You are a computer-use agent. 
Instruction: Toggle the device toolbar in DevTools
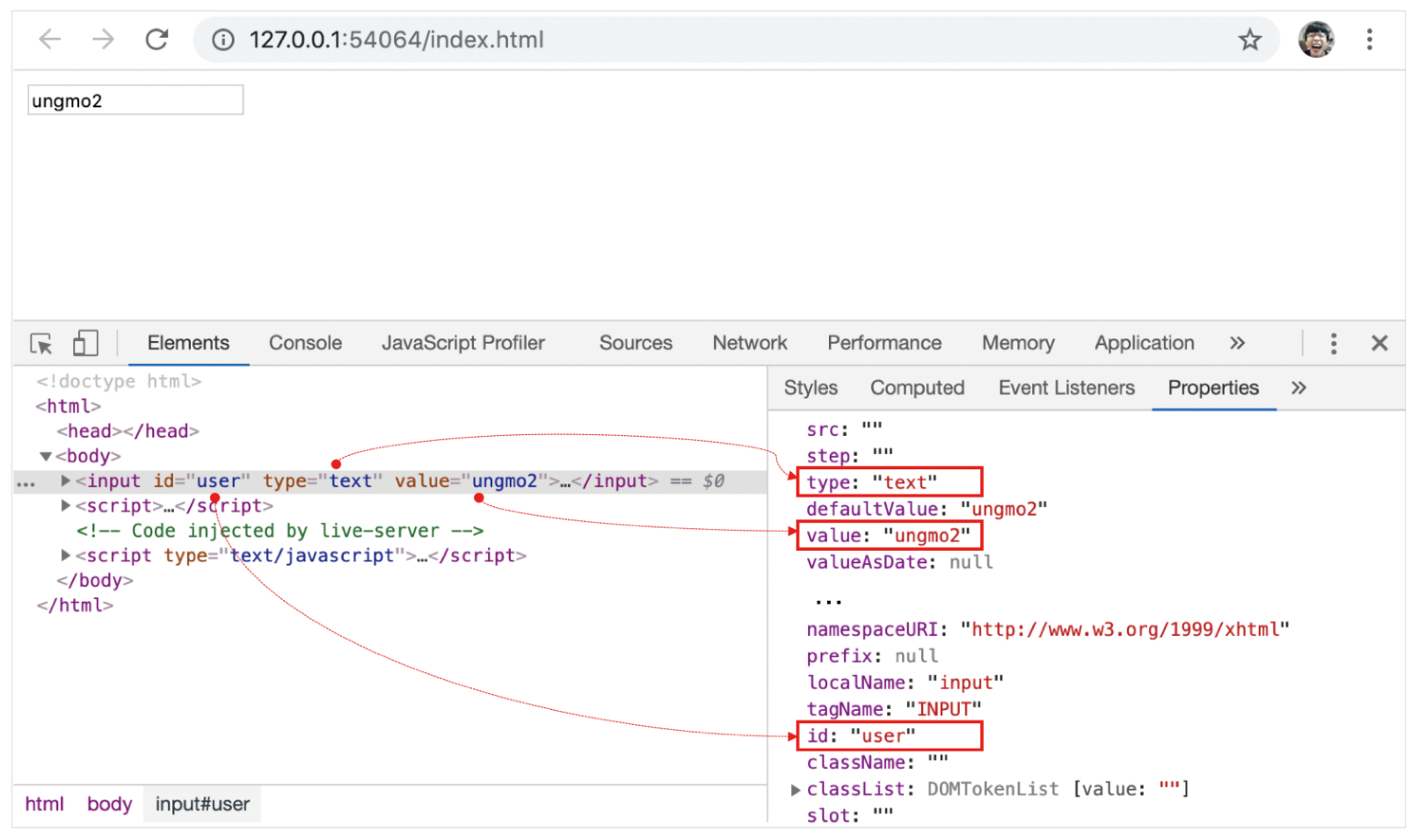[x=85, y=344]
